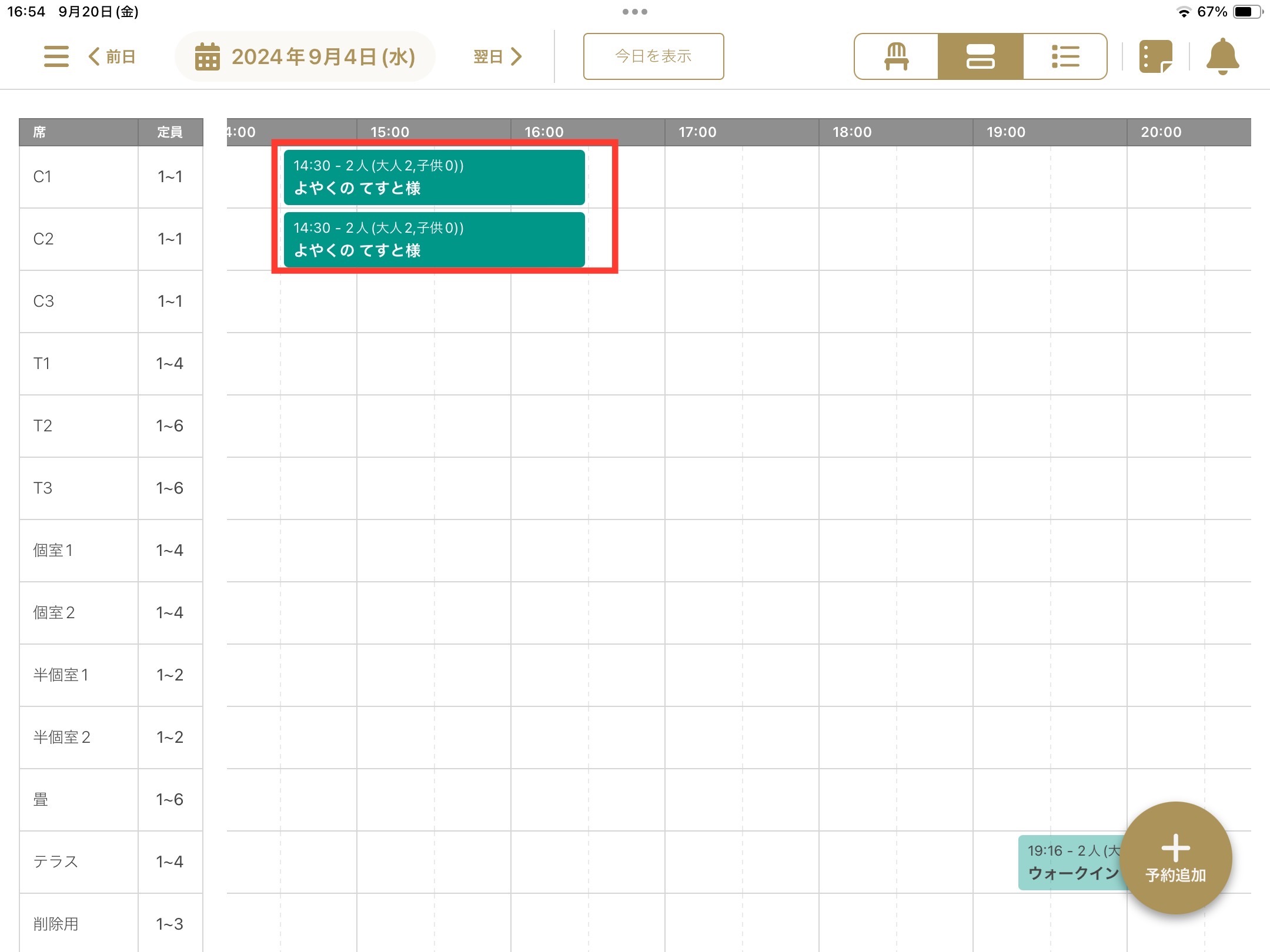Click capacity 1~6 for seat 畳

pos(171,800)
